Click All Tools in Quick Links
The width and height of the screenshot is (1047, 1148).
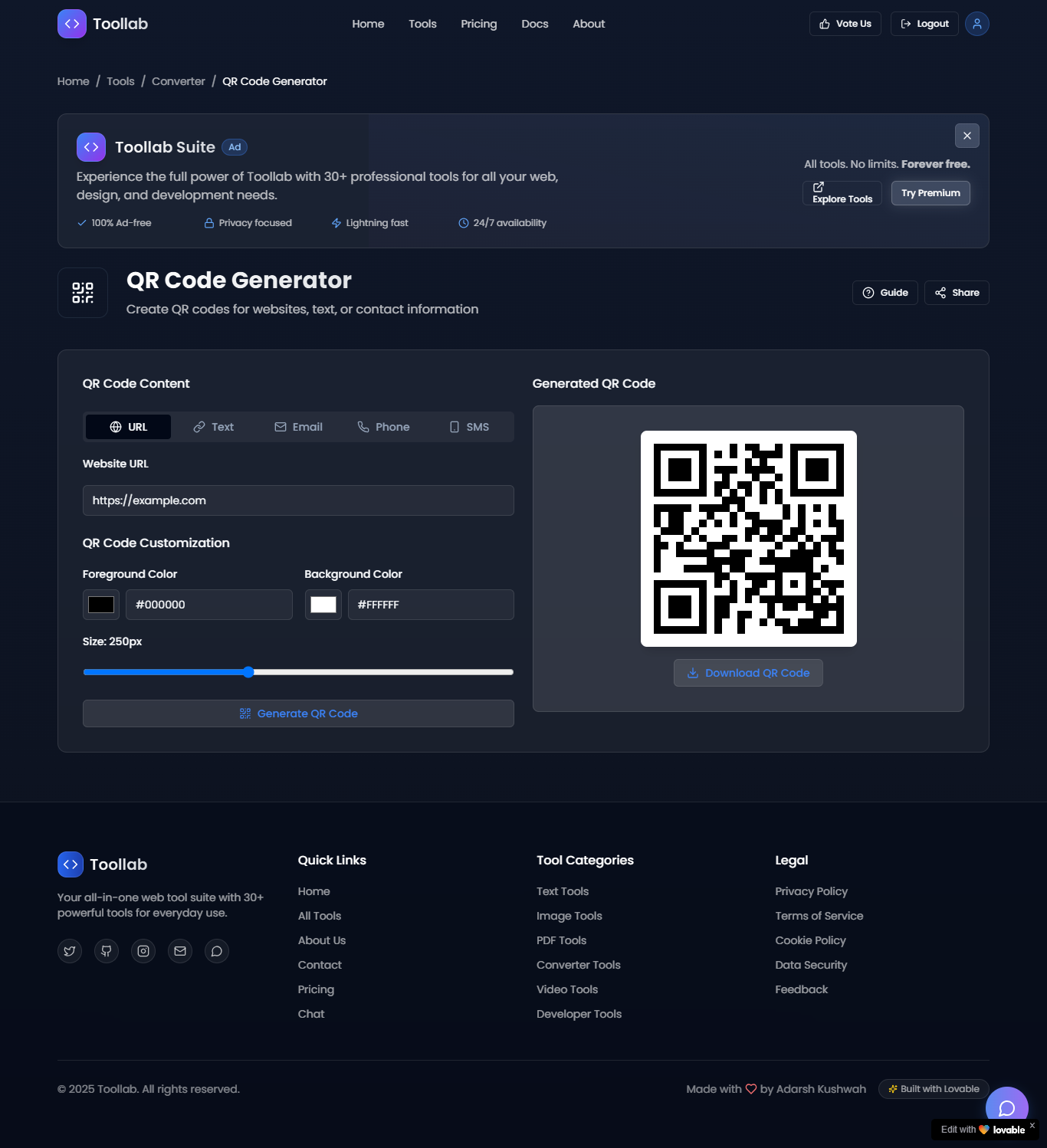[320, 916]
